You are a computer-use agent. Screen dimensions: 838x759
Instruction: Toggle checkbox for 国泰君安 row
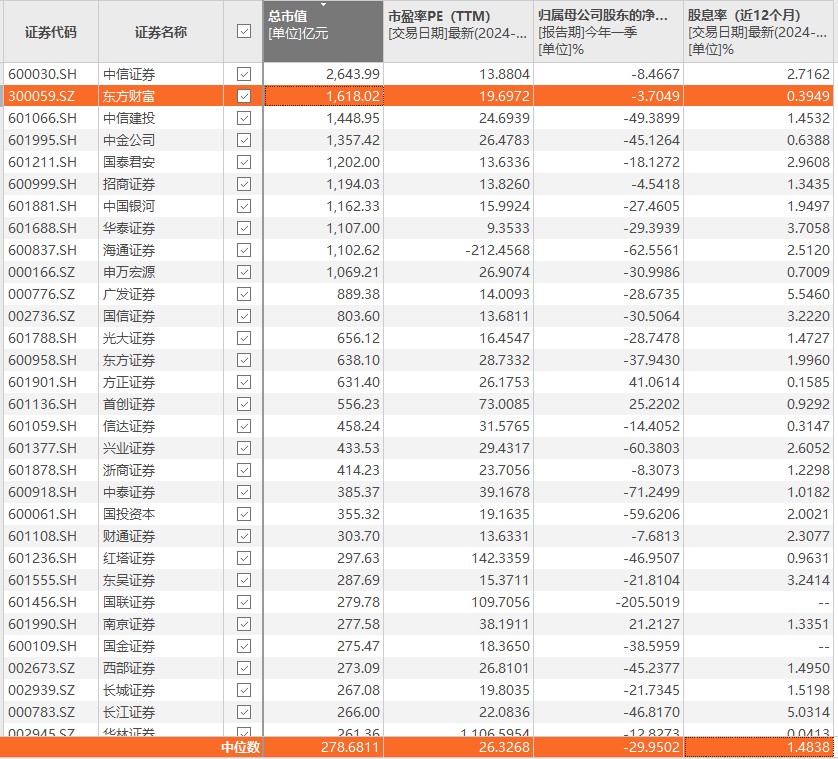pyautogui.click(x=243, y=162)
